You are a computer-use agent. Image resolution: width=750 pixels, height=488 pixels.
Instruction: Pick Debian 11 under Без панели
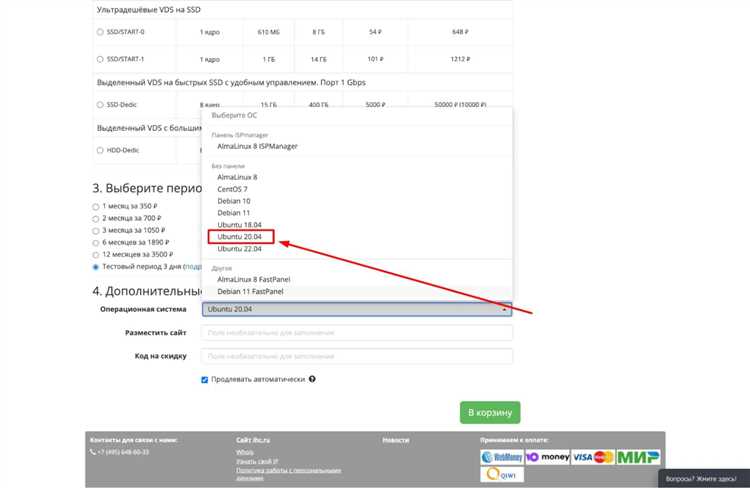pyautogui.click(x=233, y=213)
